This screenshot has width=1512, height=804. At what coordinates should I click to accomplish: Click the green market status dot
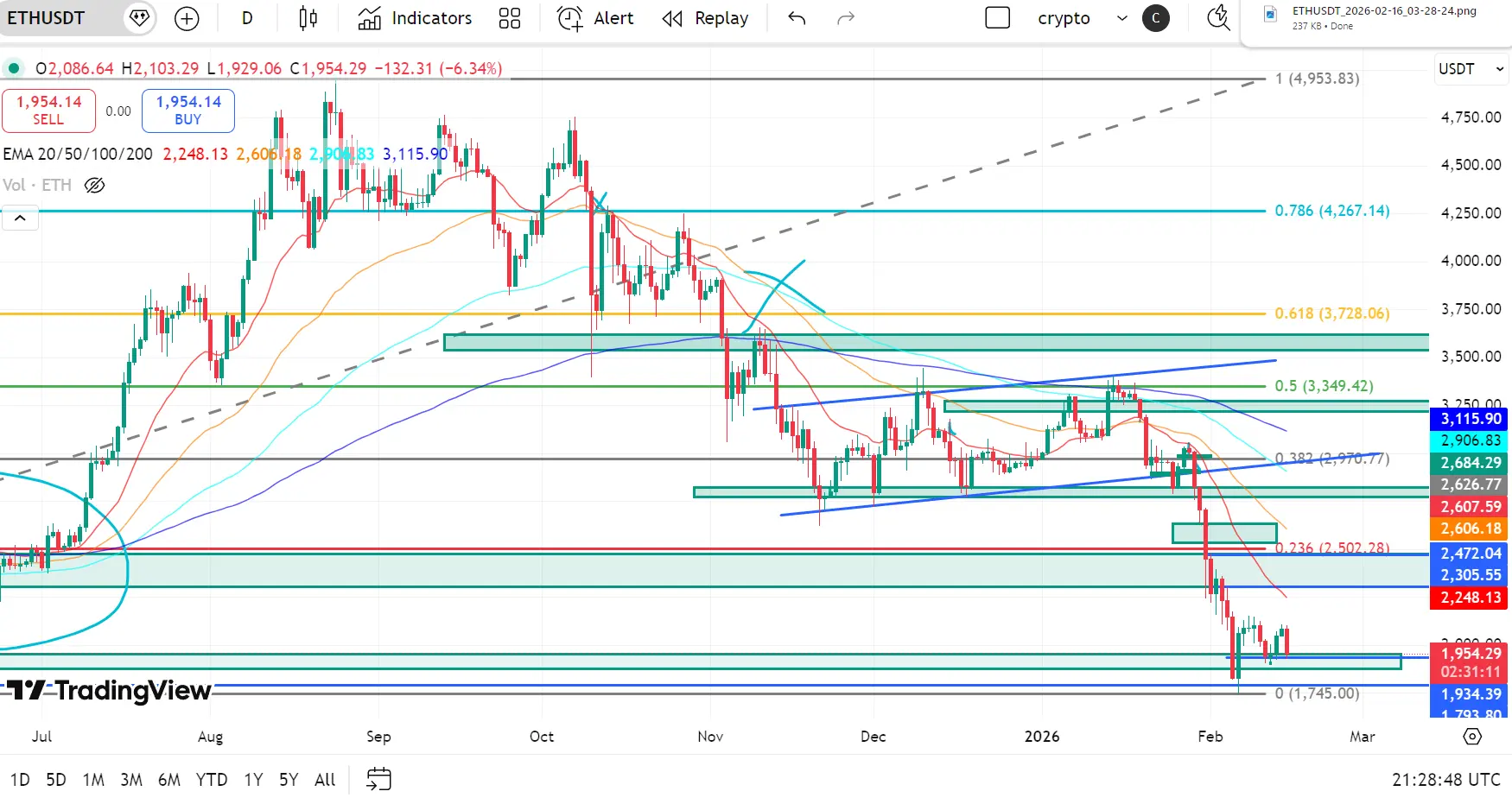tap(13, 68)
